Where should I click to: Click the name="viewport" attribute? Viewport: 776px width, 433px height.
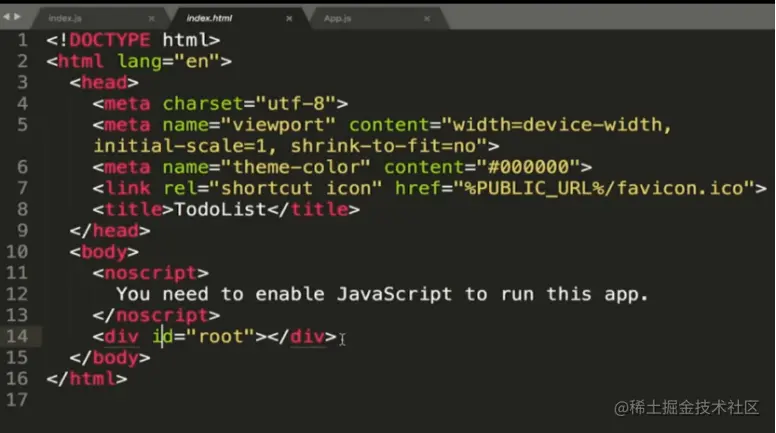click(249, 125)
